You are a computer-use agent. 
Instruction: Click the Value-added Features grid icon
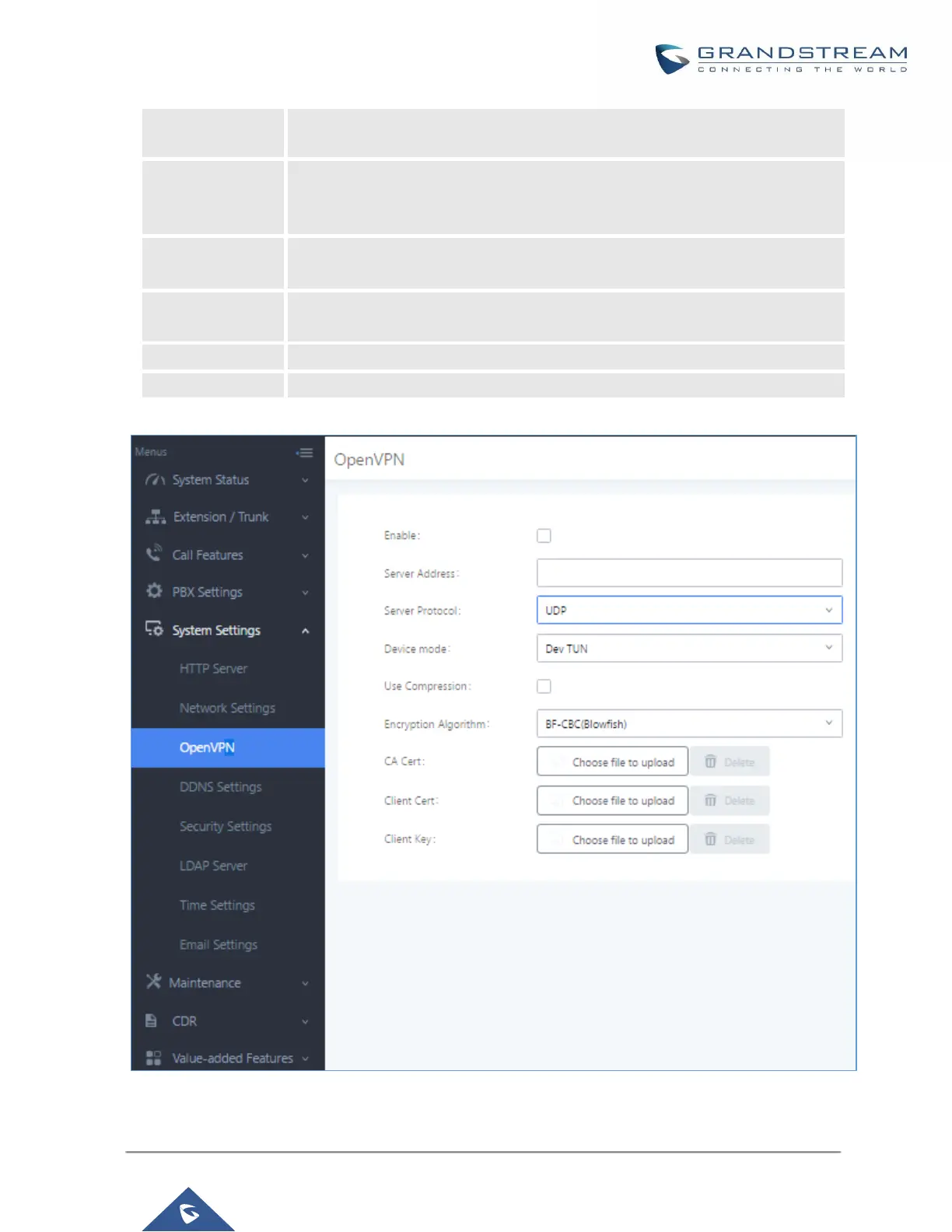coord(153,1058)
